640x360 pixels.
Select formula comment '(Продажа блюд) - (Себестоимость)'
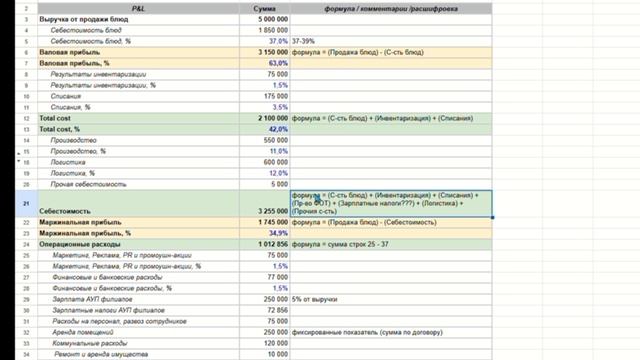tap(391, 222)
